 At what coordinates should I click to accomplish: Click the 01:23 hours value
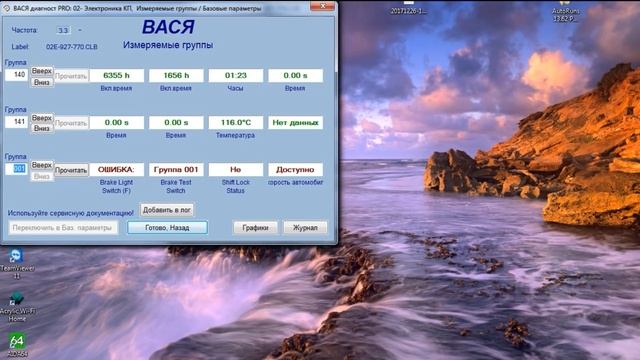[236, 76]
